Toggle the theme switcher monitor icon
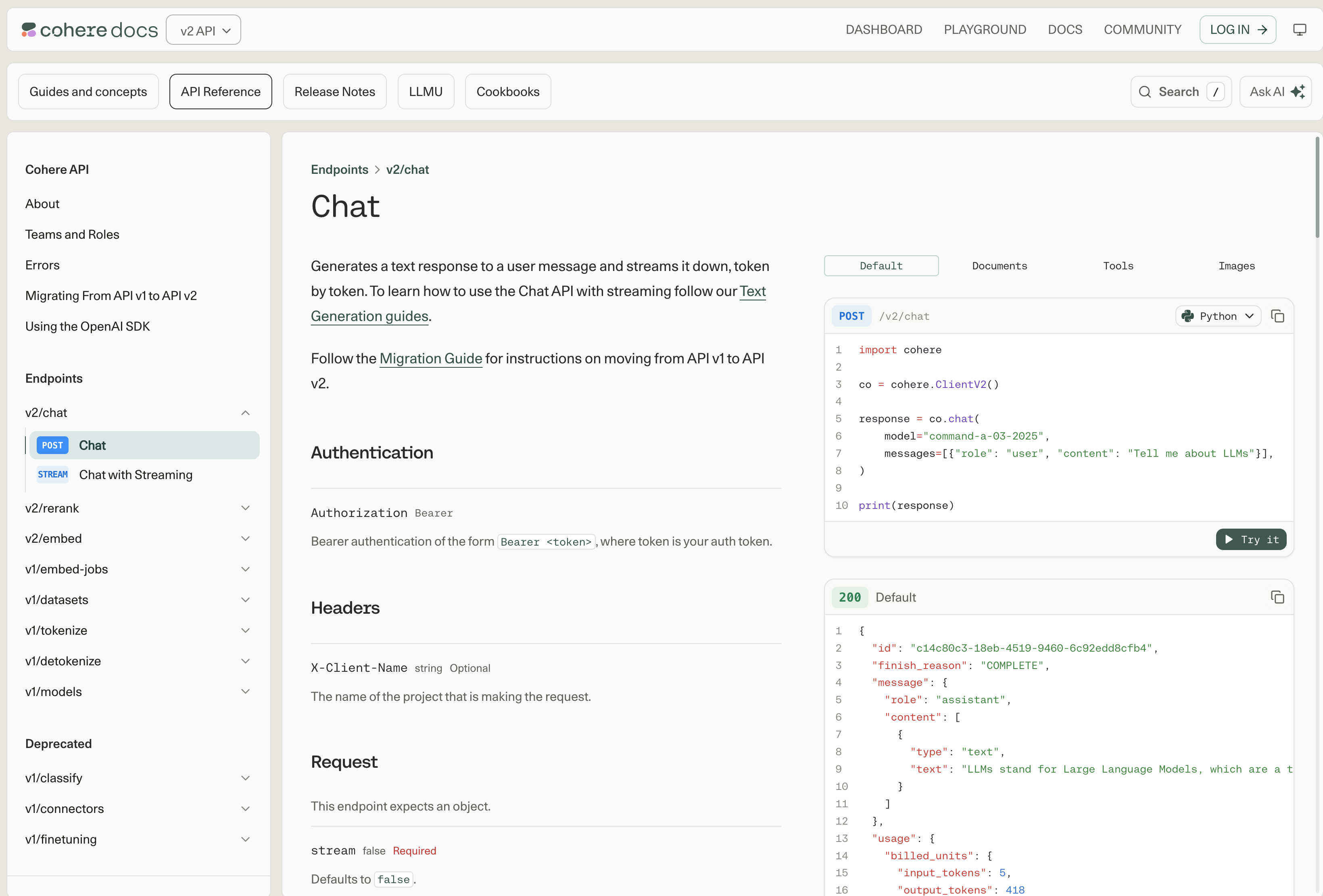This screenshot has height=896, width=1323. (x=1299, y=29)
